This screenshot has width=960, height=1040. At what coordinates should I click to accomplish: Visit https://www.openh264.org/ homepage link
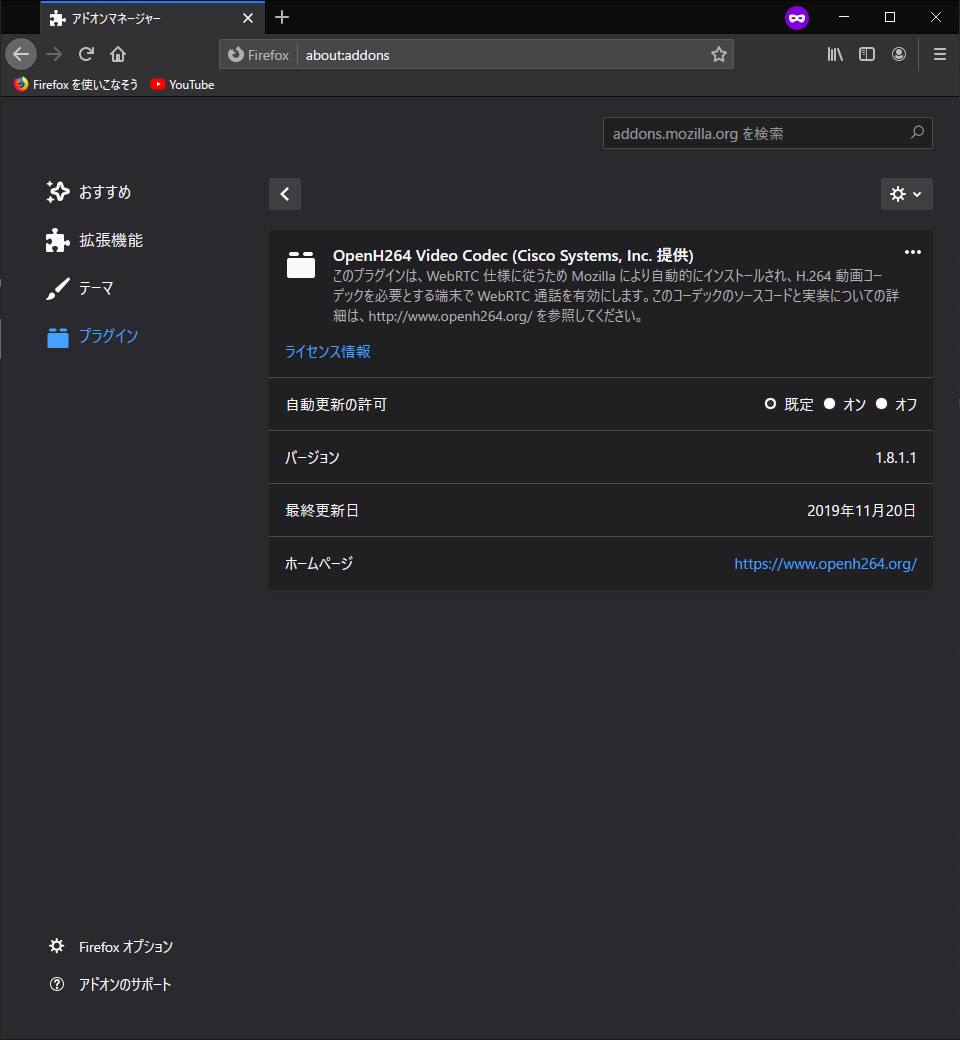coord(825,564)
